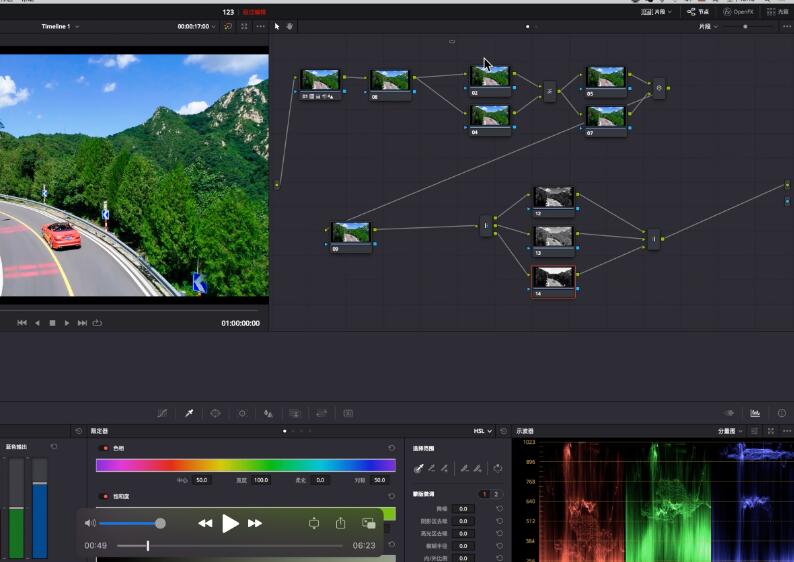Show the Scopes panel icon
794x562 pixels.
tap(755, 413)
